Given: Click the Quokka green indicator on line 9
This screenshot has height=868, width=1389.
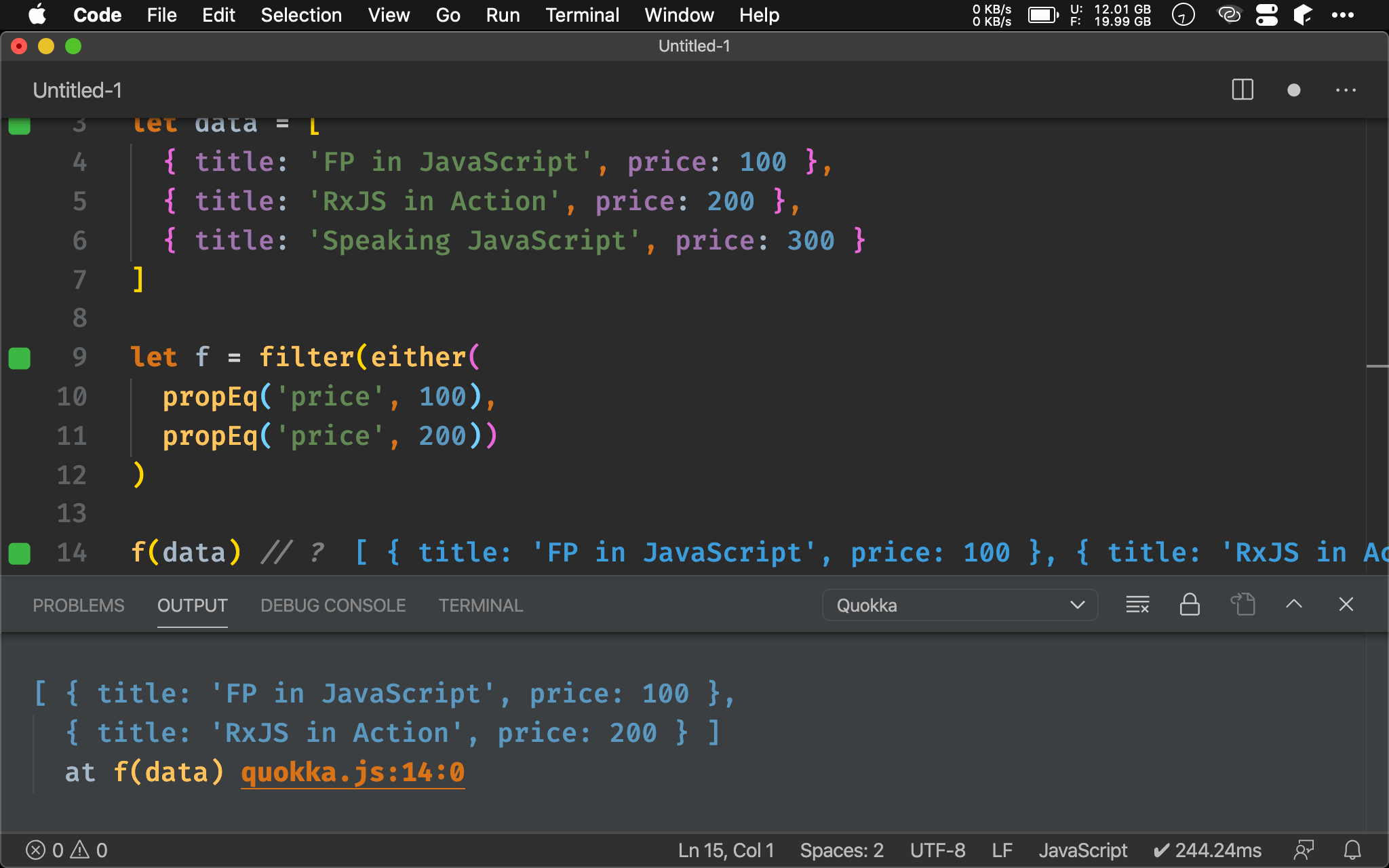Looking at the screenshot, I should coord(20,358).
